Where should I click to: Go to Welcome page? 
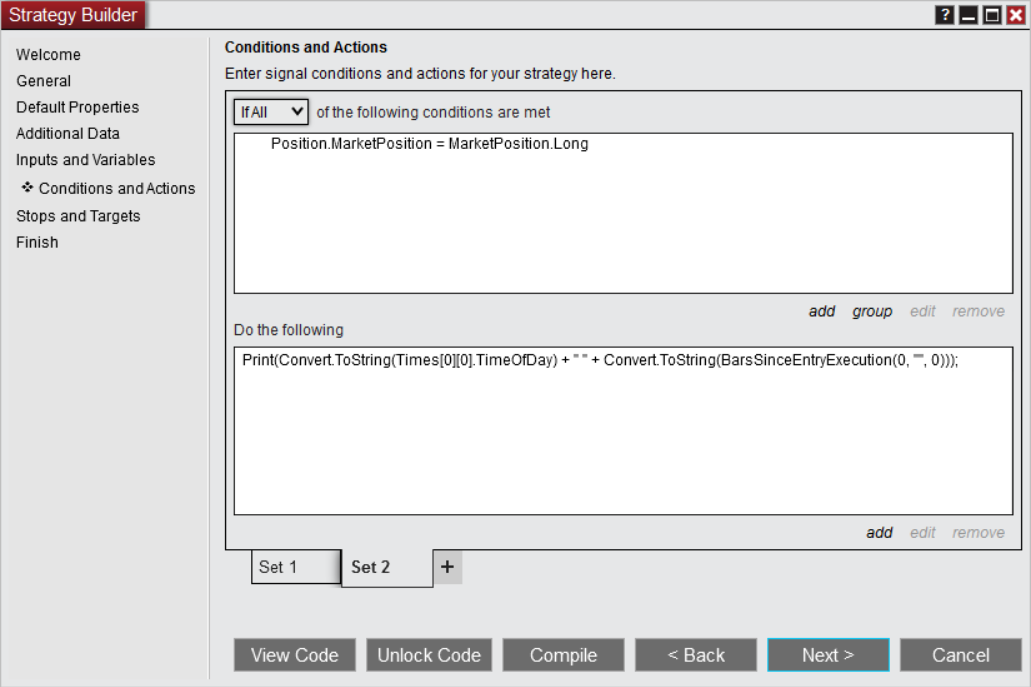tap(48, 55)
